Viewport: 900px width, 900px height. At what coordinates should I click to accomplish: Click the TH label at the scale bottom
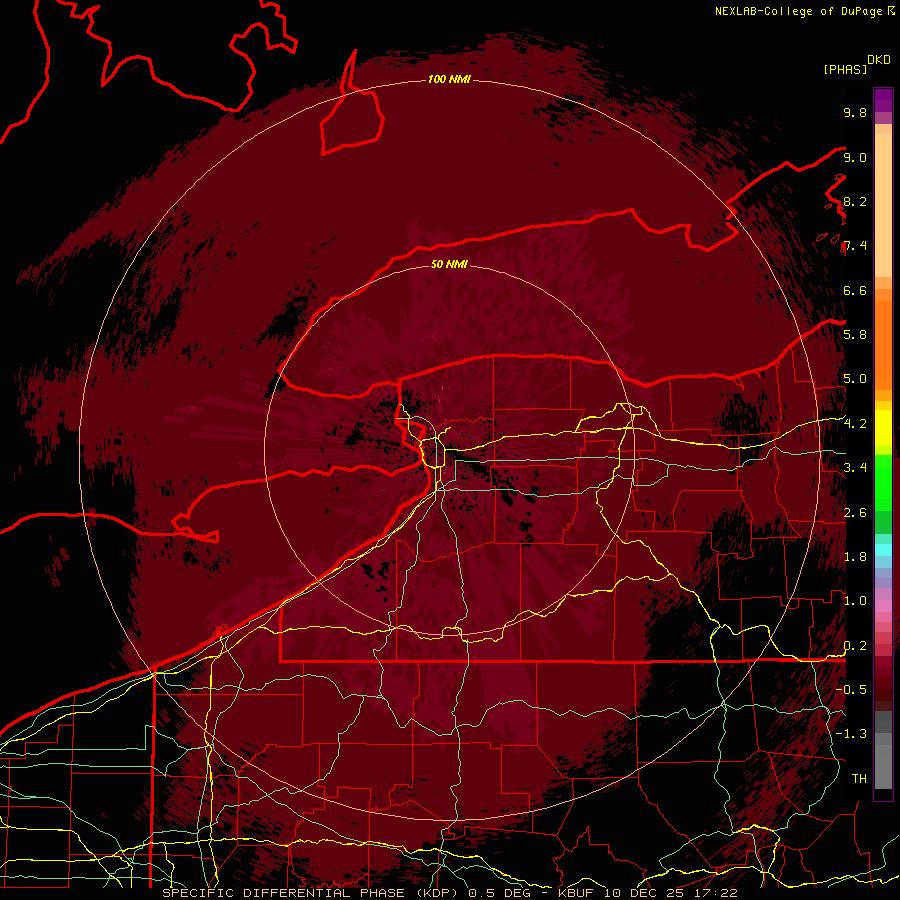[x=859, y=778]
